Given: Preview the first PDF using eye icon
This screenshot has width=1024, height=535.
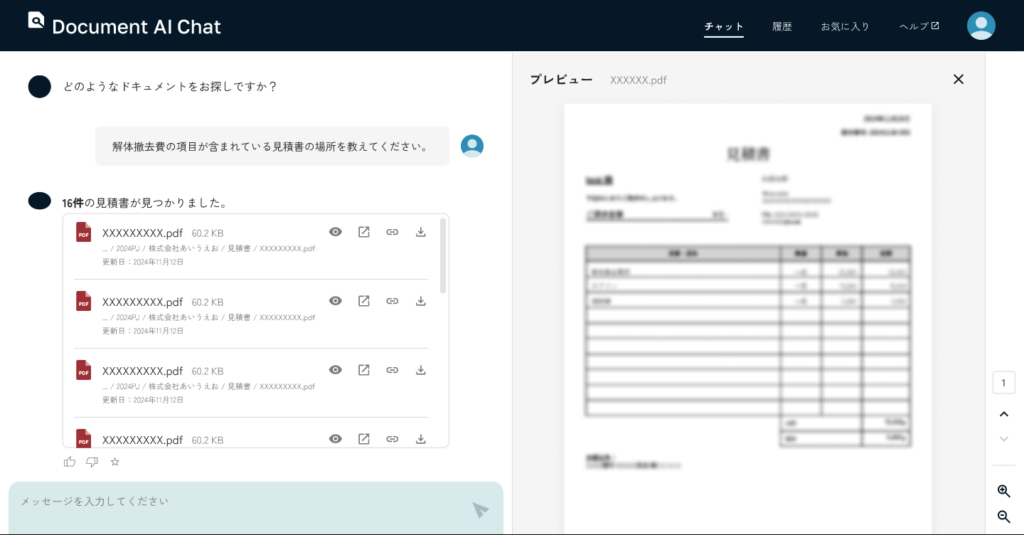Looking at the screenshot, I should tap(336, 232).
